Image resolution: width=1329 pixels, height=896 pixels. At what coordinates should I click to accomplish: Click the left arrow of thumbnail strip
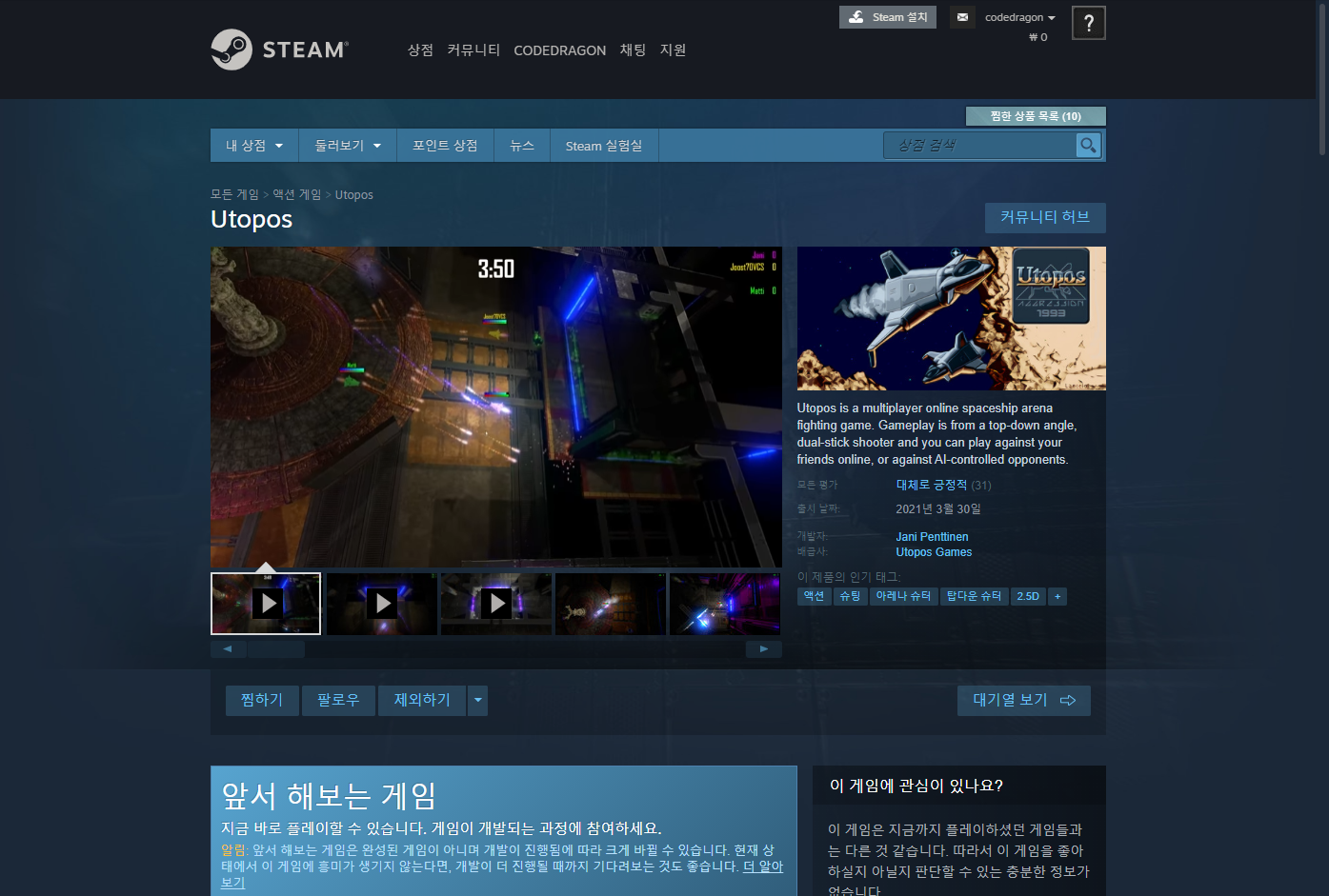click(x=228, y=649)
